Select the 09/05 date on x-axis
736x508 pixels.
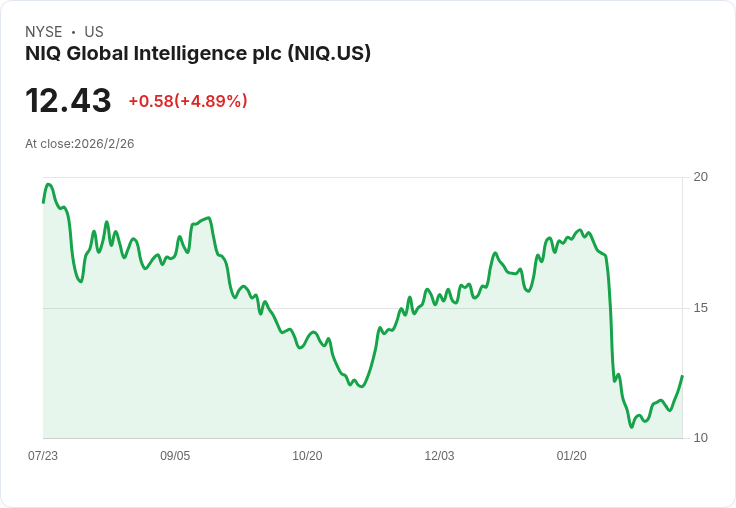[175, 456]
